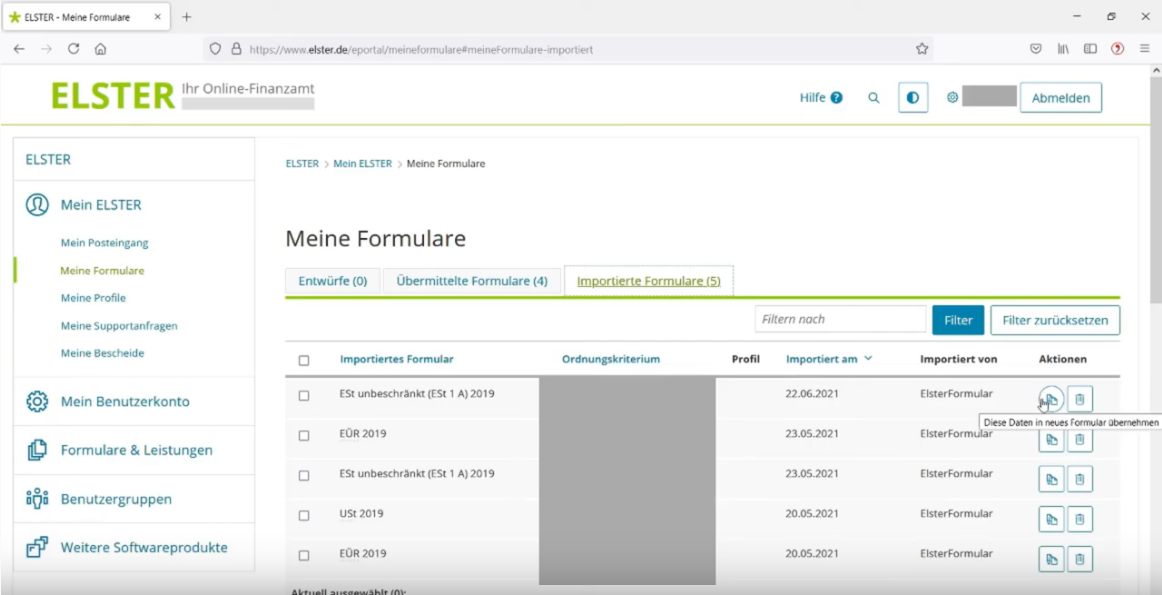
Task: Switch to Übermittelte Formulare (4) tab
Action: click(472, 282)
